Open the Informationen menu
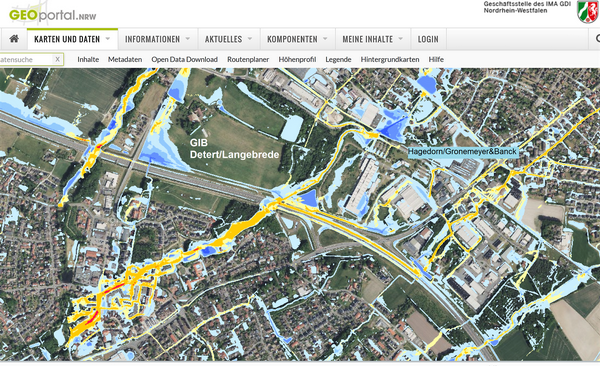Image resolution: width=600 pixels, height=366 pixels. (158, 39)
